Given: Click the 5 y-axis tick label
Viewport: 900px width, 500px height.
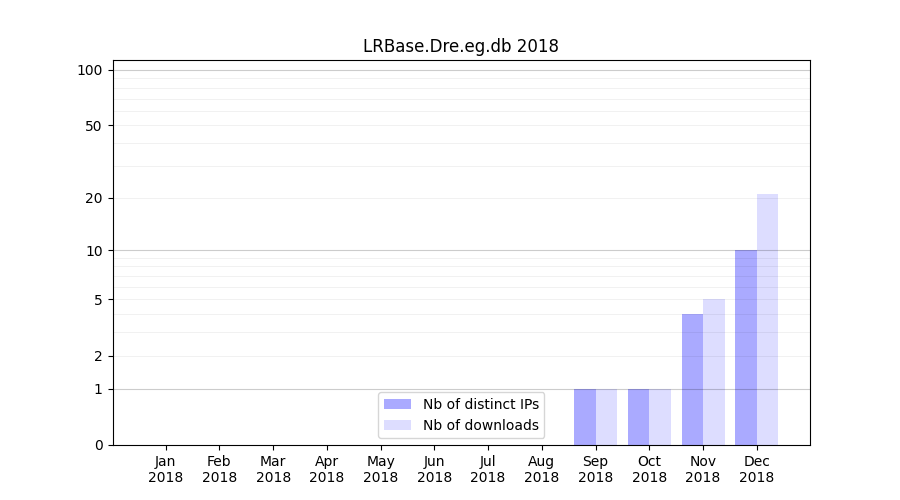Looking at the screenshot, I should tap(98, 300).
